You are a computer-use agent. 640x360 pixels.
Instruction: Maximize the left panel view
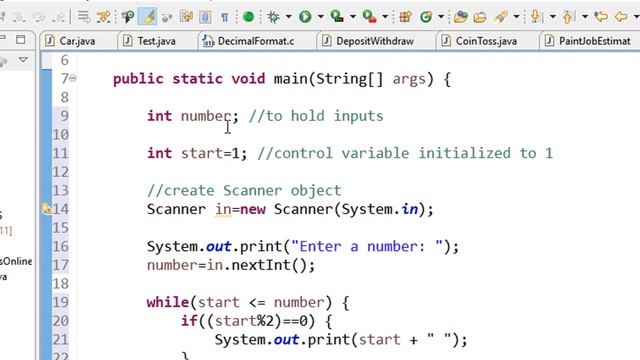point(20,40)
